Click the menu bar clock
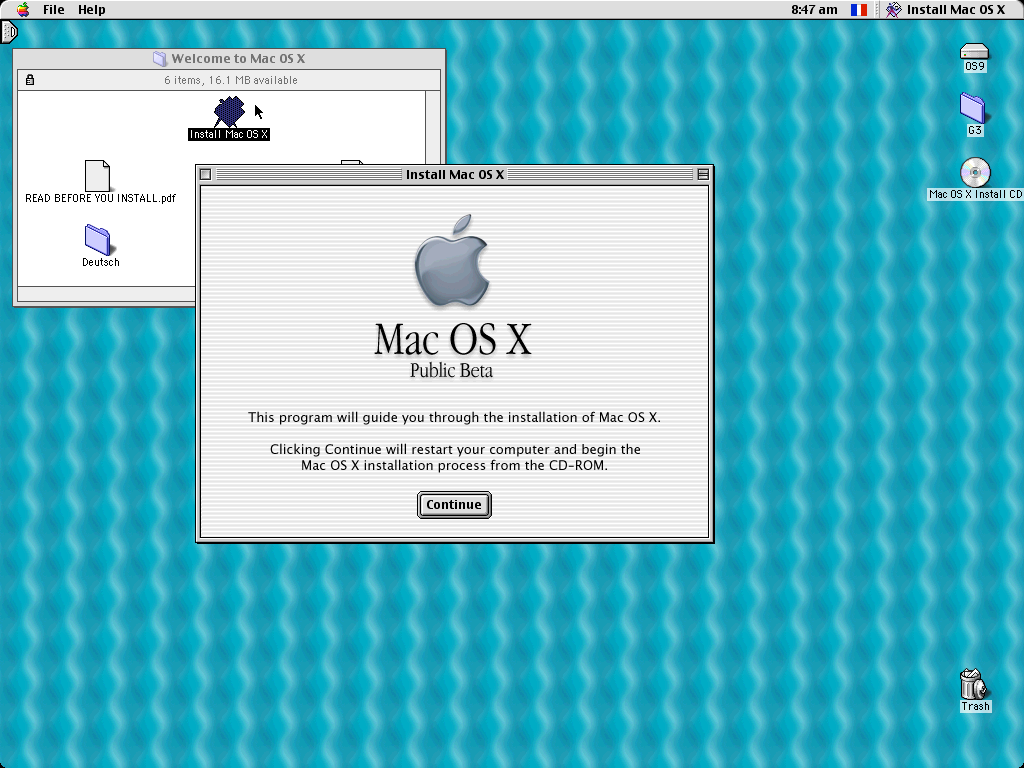 coord(814,9)
